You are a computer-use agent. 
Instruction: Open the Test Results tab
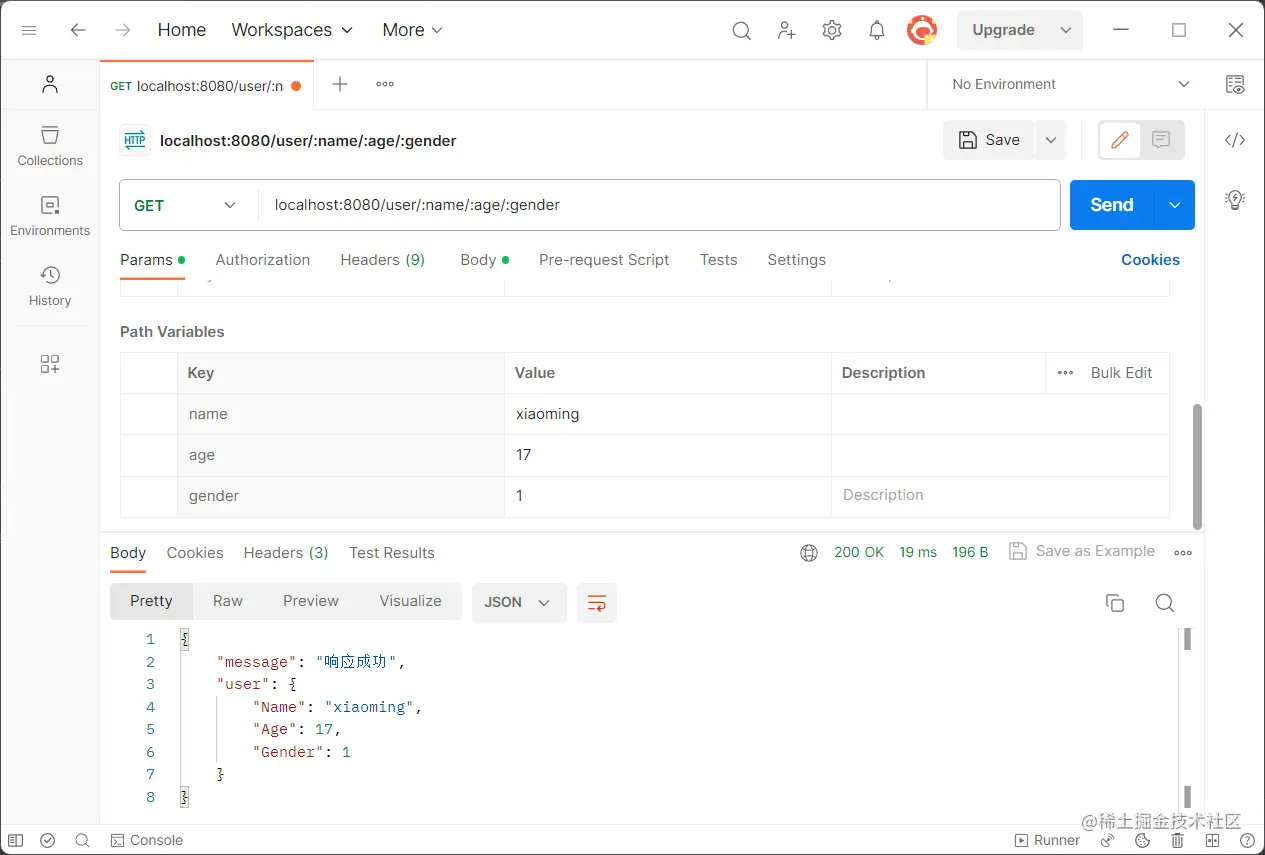pyautogui.click(x=392, y=553)
